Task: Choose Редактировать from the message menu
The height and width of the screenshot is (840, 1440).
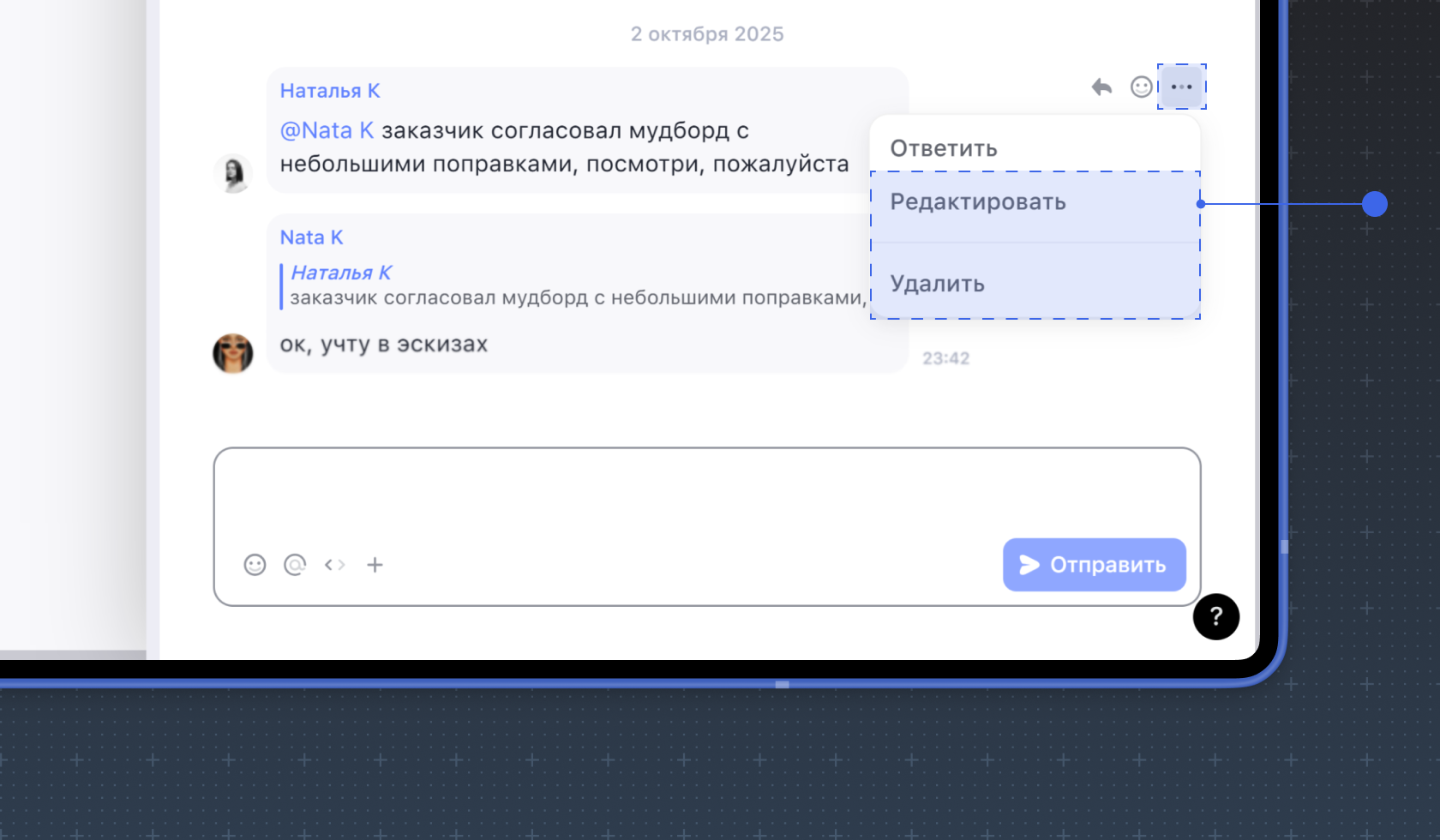Action: 978,202
